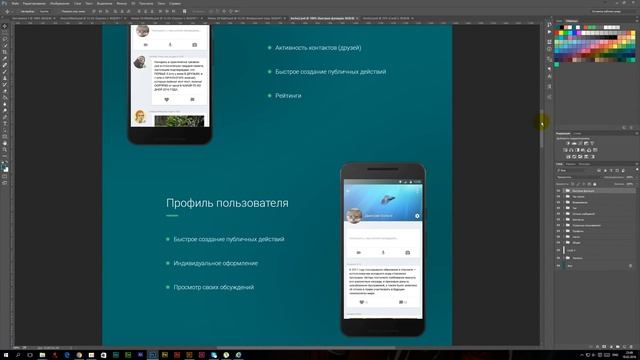640x360 pixels.
Task: Select the Blur tool
Action: (x=5, y=104)
